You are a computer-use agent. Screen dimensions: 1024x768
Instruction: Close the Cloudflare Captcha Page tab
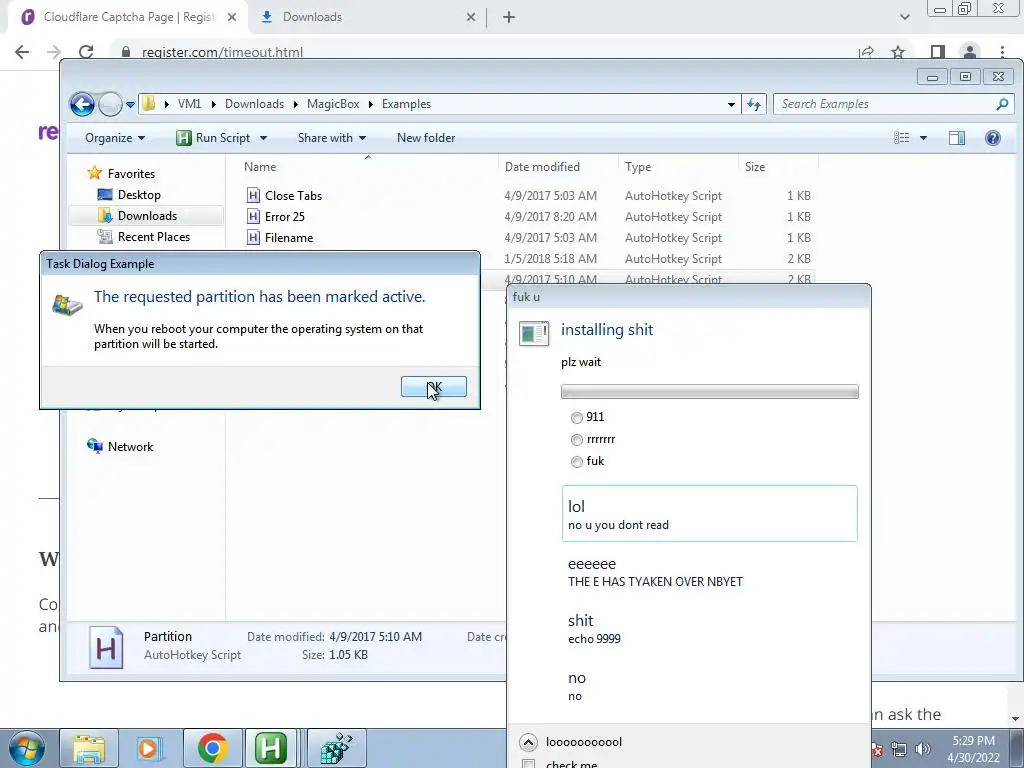coord(232,18)
